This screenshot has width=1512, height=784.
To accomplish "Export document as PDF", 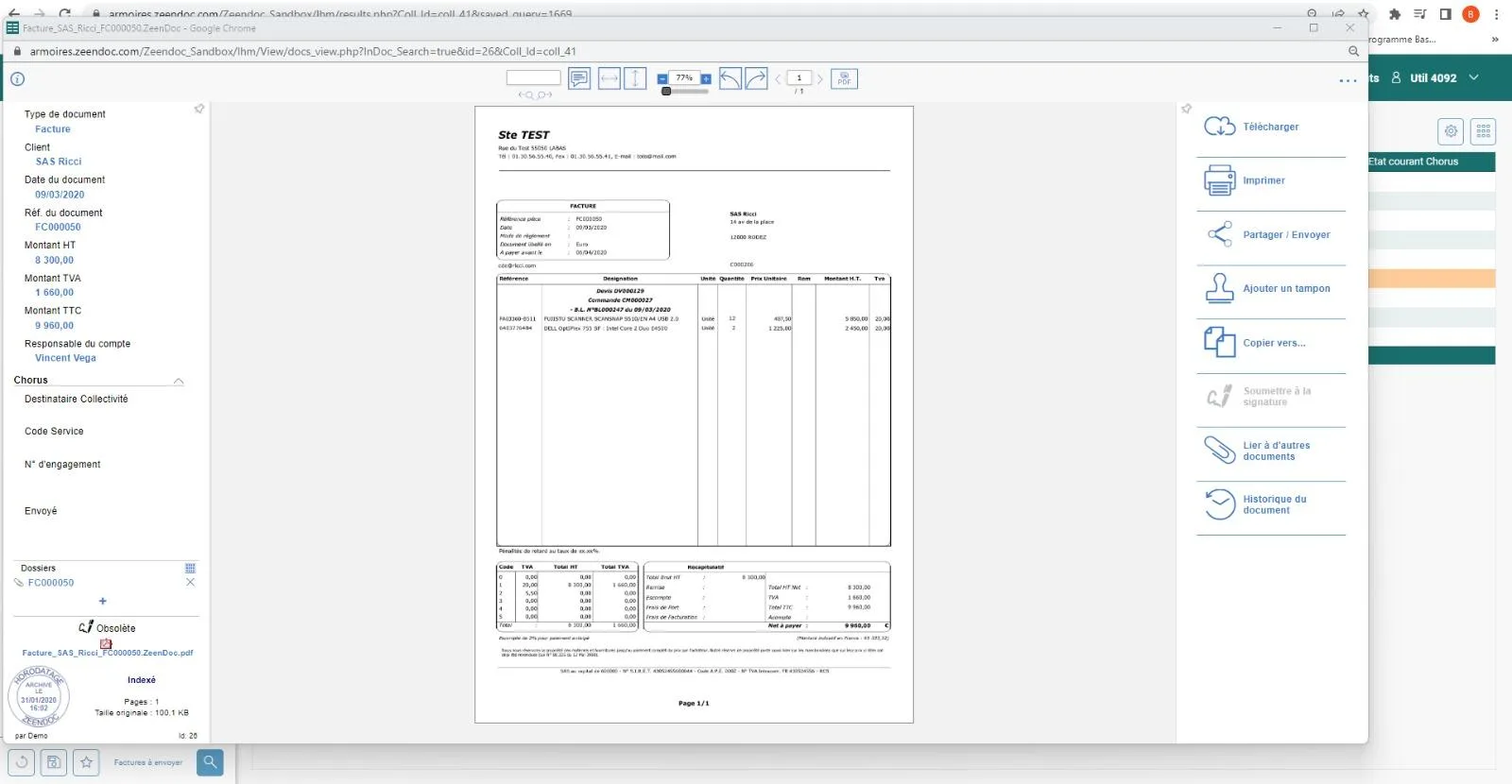I will pyautogui.click(x=844, y=78).
